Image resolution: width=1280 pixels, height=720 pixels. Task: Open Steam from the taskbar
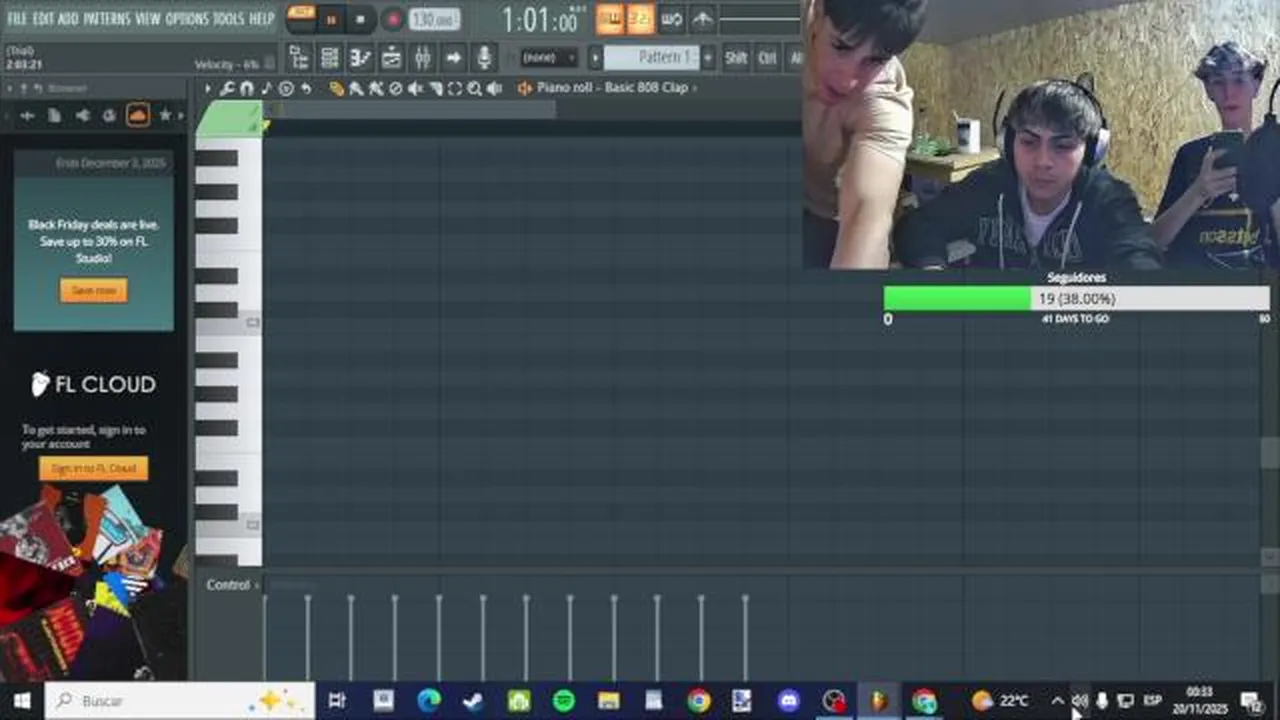(473, 701)
